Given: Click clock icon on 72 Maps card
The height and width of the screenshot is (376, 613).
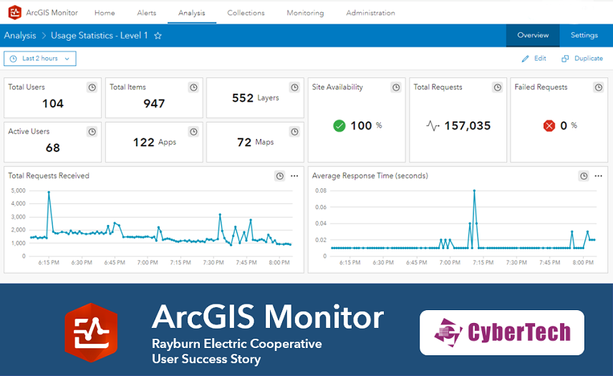Looking at the screenshot, I should coord(294,132).
